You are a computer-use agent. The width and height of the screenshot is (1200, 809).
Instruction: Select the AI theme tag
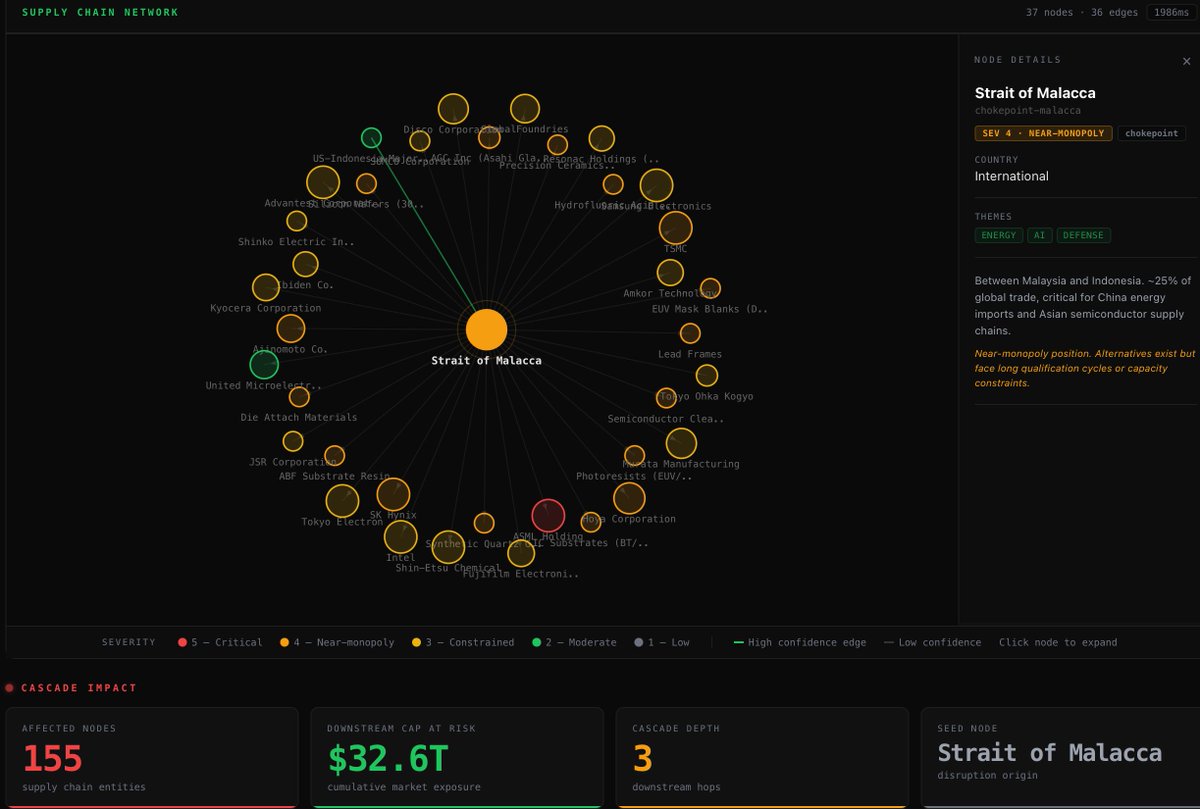1040,236
